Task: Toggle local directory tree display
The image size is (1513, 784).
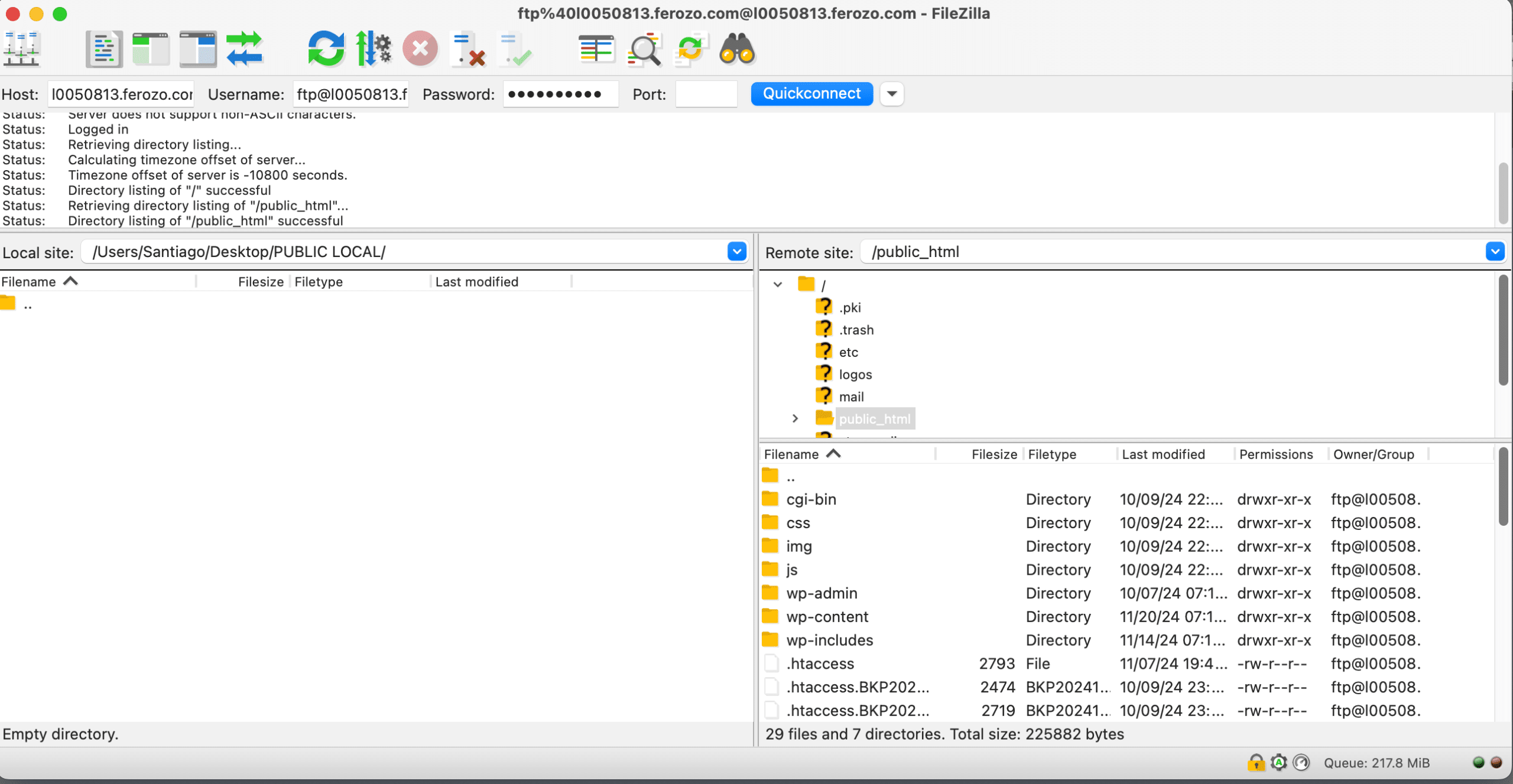Action: 151,49
